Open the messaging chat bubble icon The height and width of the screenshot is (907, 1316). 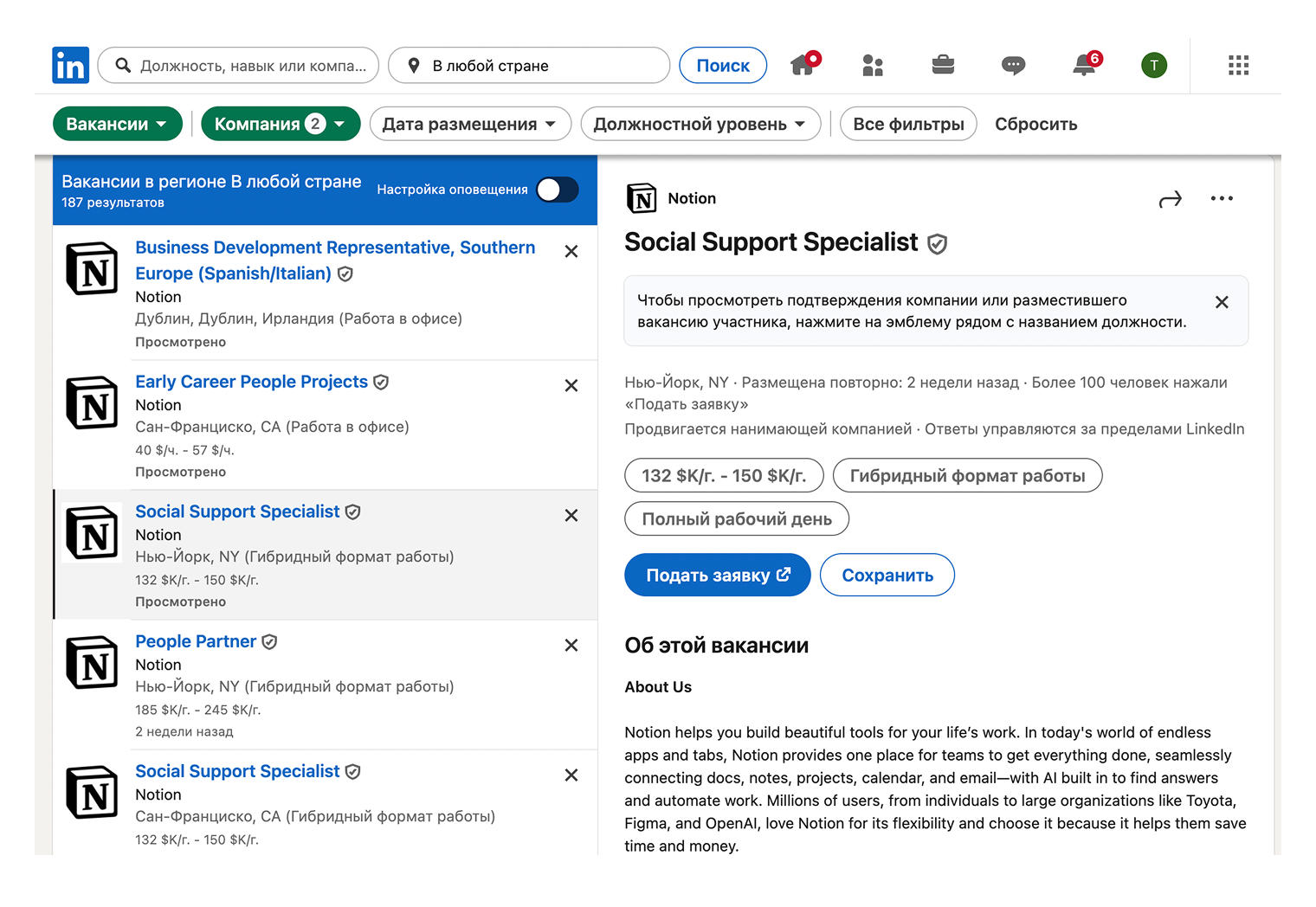click(1013, 65)
